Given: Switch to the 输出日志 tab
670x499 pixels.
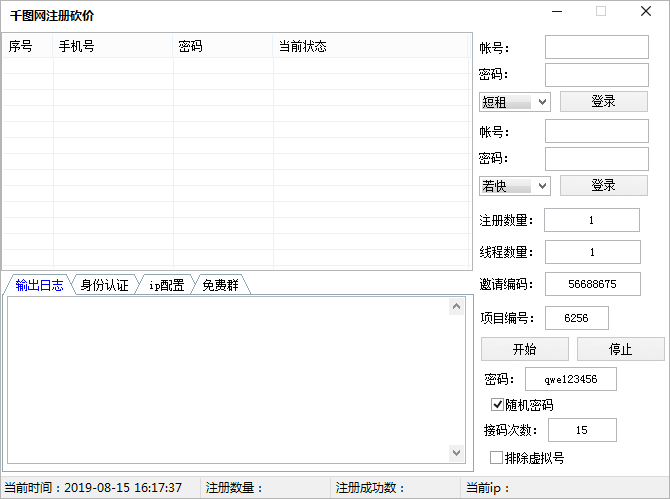Looking at the screenshot, I should 39,285.
